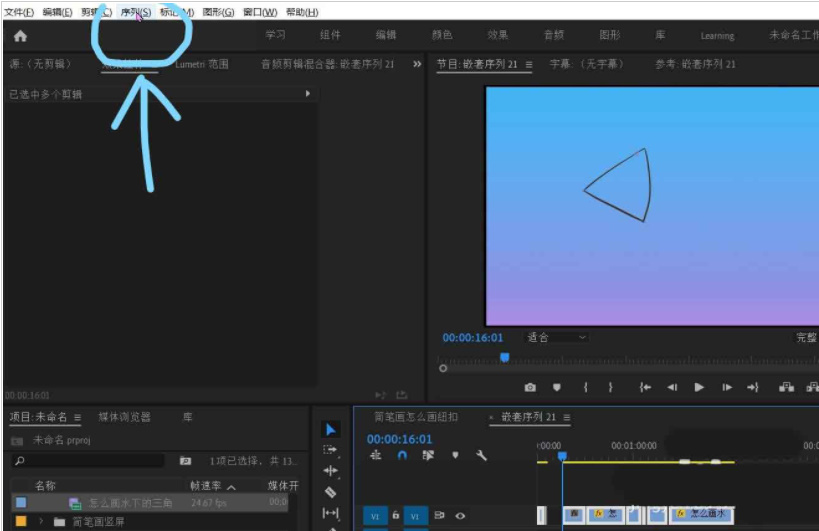Open timeline wrench display settings
819x531 pixels.
pos(481,456)
